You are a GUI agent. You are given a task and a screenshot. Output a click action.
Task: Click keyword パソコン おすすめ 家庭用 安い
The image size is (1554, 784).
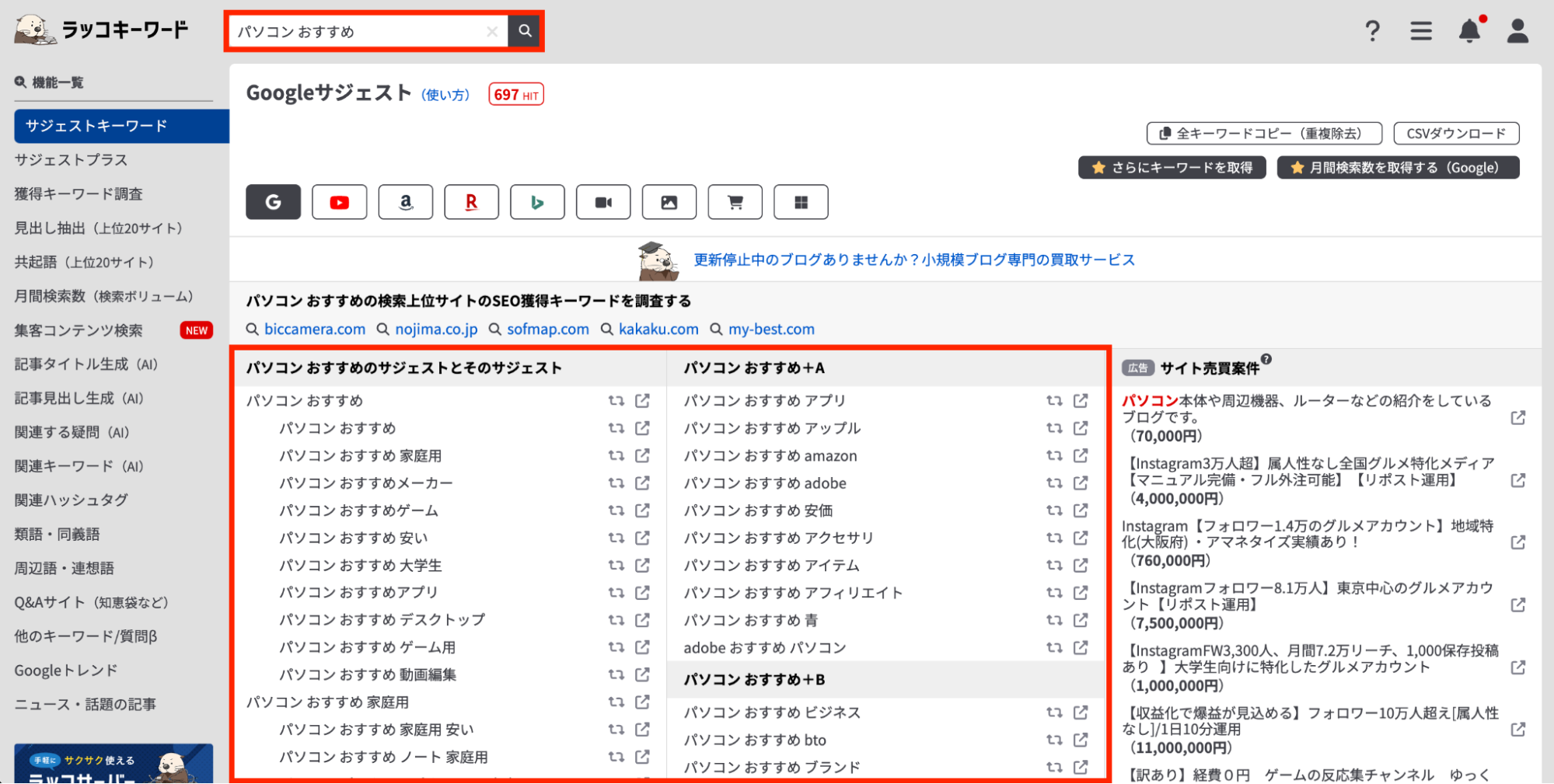pyautogui.click(x=376, y=730)
